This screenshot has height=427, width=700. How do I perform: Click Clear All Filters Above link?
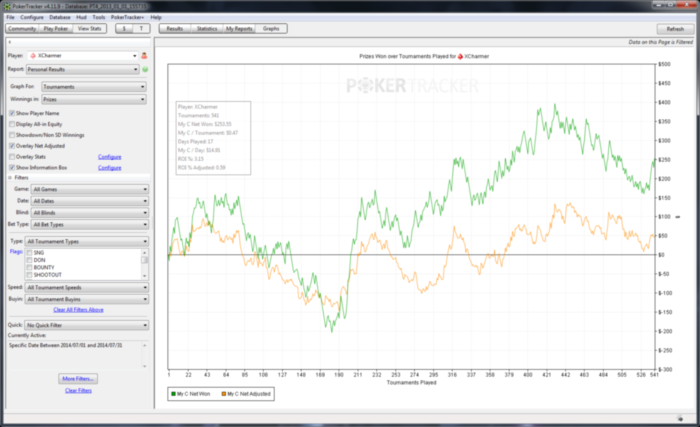(78, 310)
